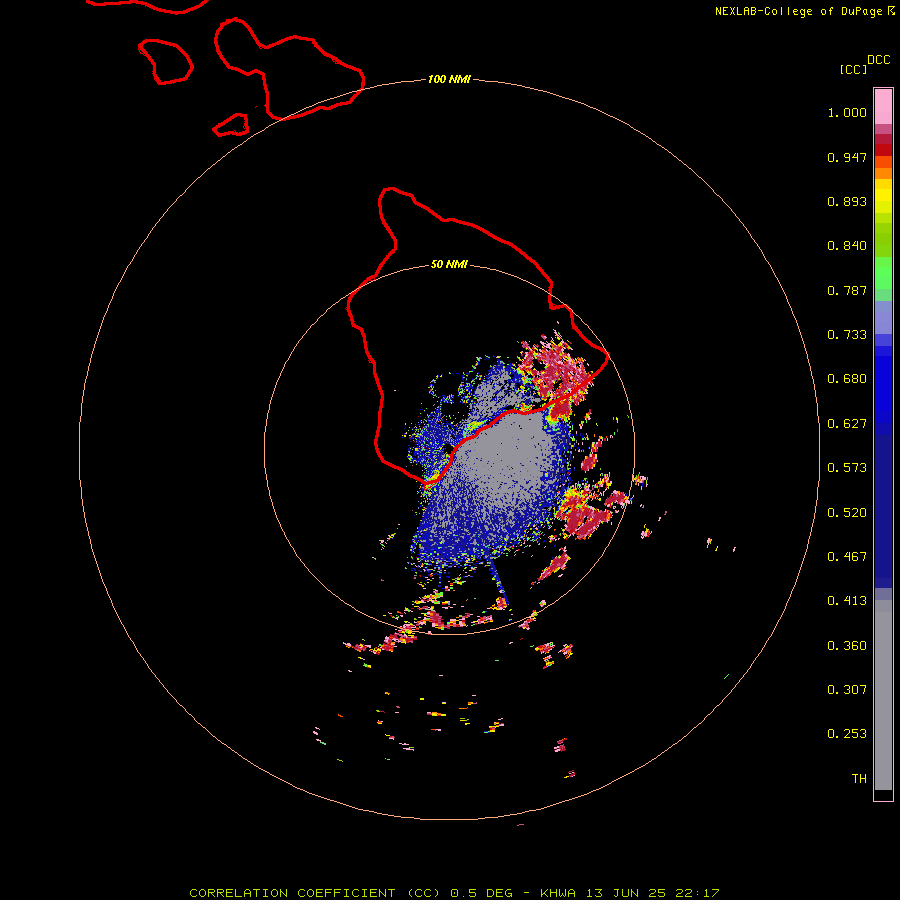Click the 0.947 scale value
Screen dimensions: 900x900
point(847,157)
